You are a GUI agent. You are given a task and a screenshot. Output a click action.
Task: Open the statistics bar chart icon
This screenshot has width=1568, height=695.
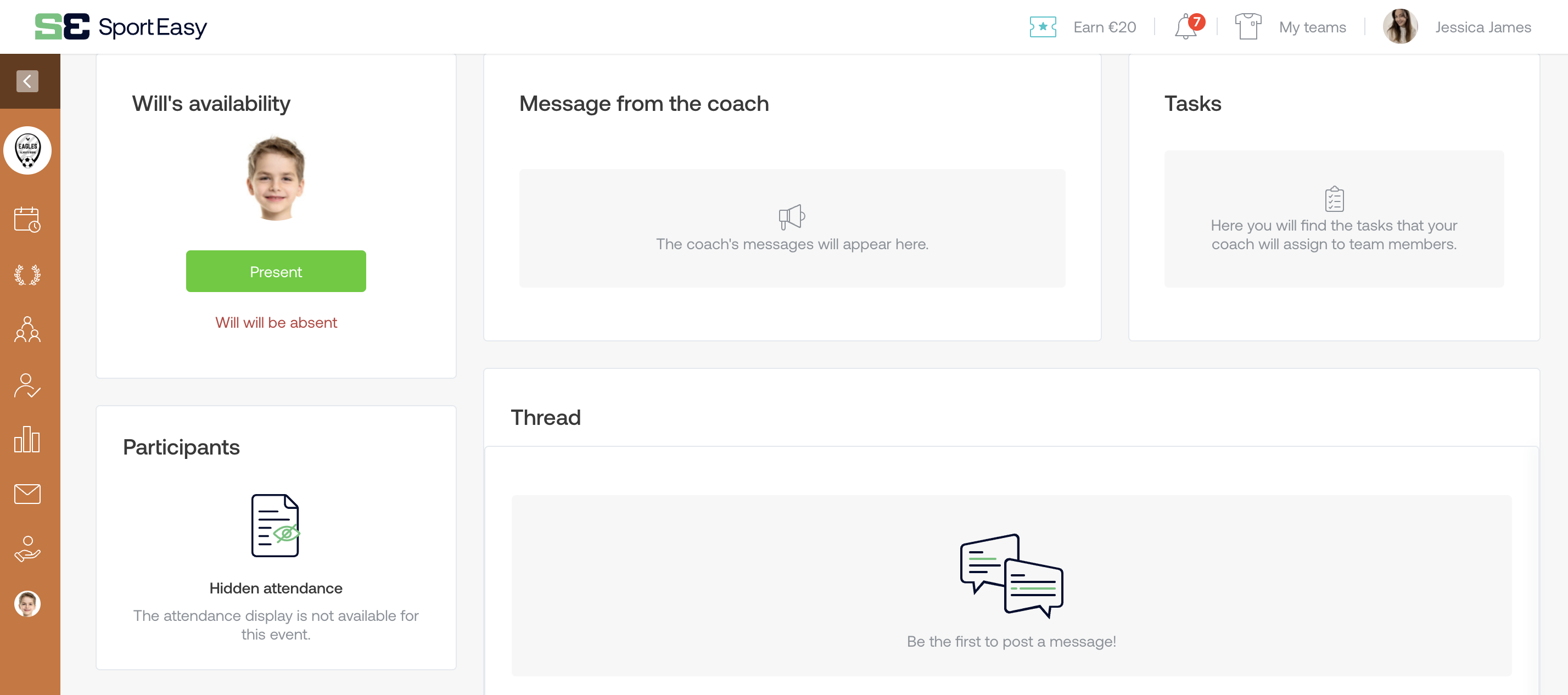pos(27,439)
